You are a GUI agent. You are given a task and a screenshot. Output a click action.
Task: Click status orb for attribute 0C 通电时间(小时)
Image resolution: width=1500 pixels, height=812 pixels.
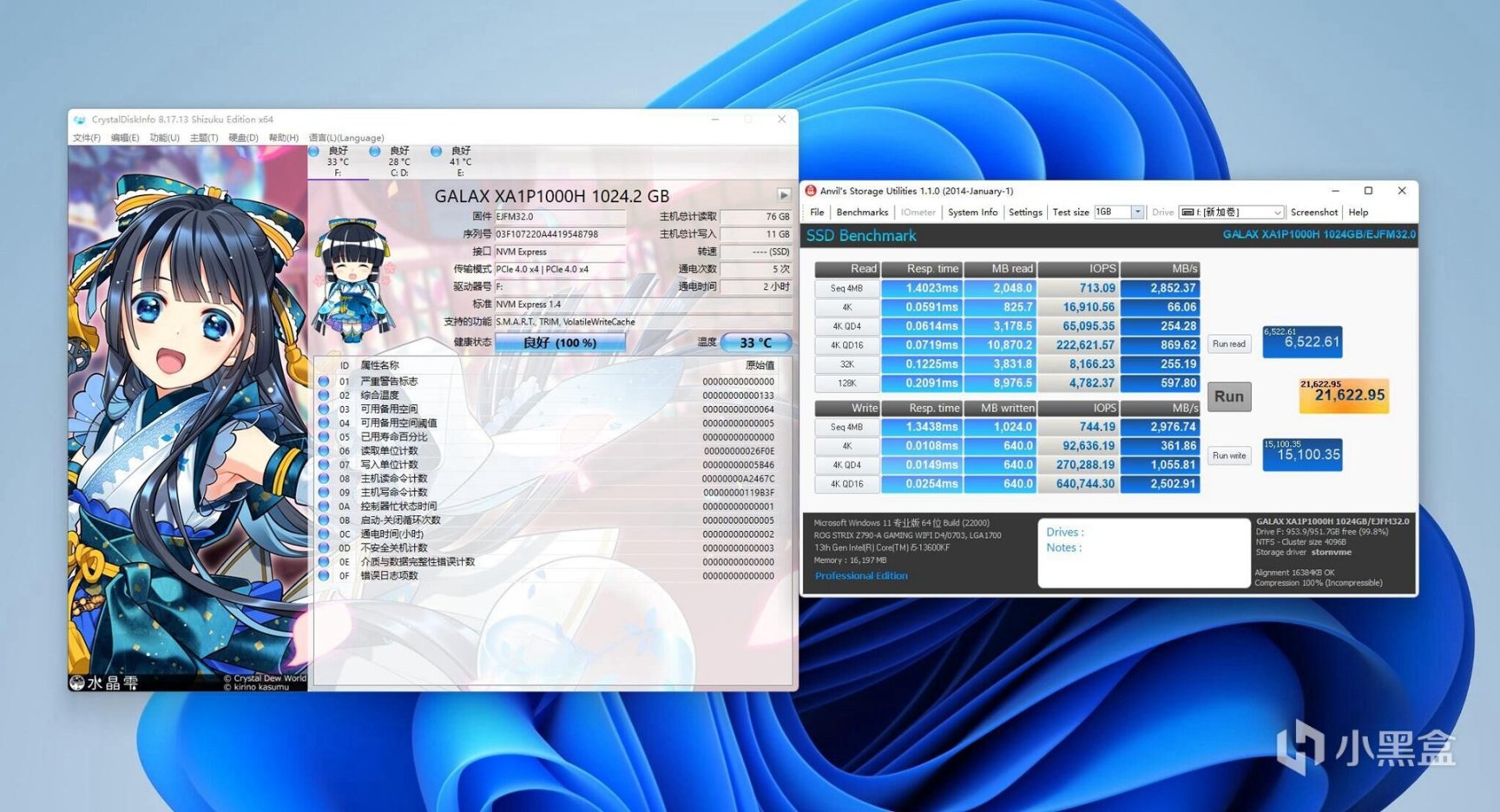coord(324,534)
